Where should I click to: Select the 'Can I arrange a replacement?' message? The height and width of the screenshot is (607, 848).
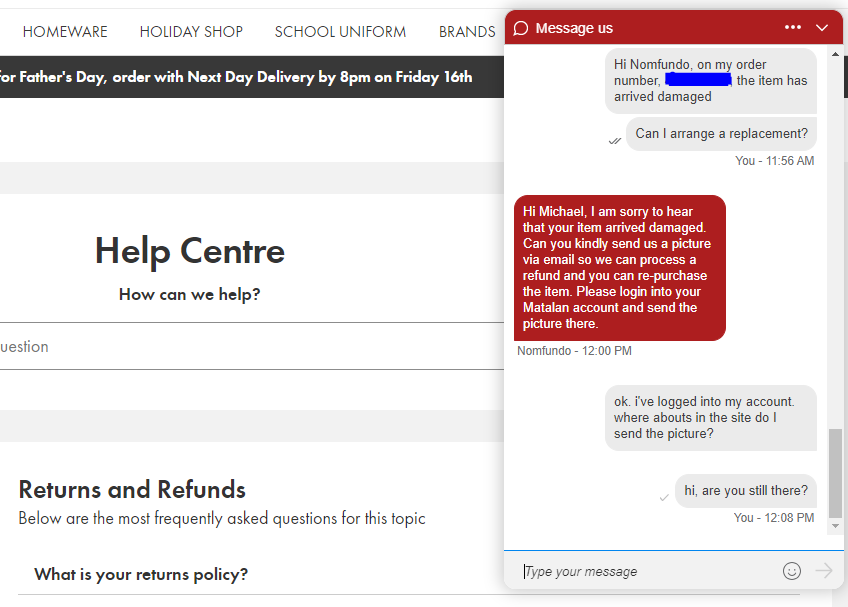tap(721, 134)
